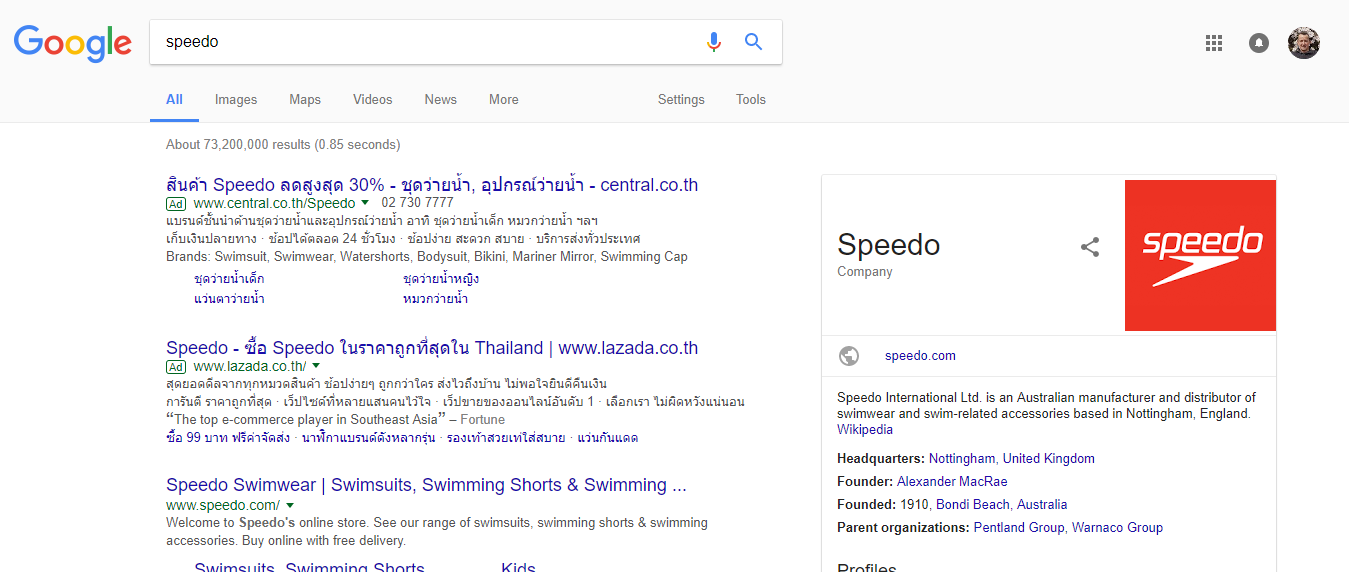Screen dimensions: 1349x572
Task: Open the account profile picture
Action: coord(1304,43)
